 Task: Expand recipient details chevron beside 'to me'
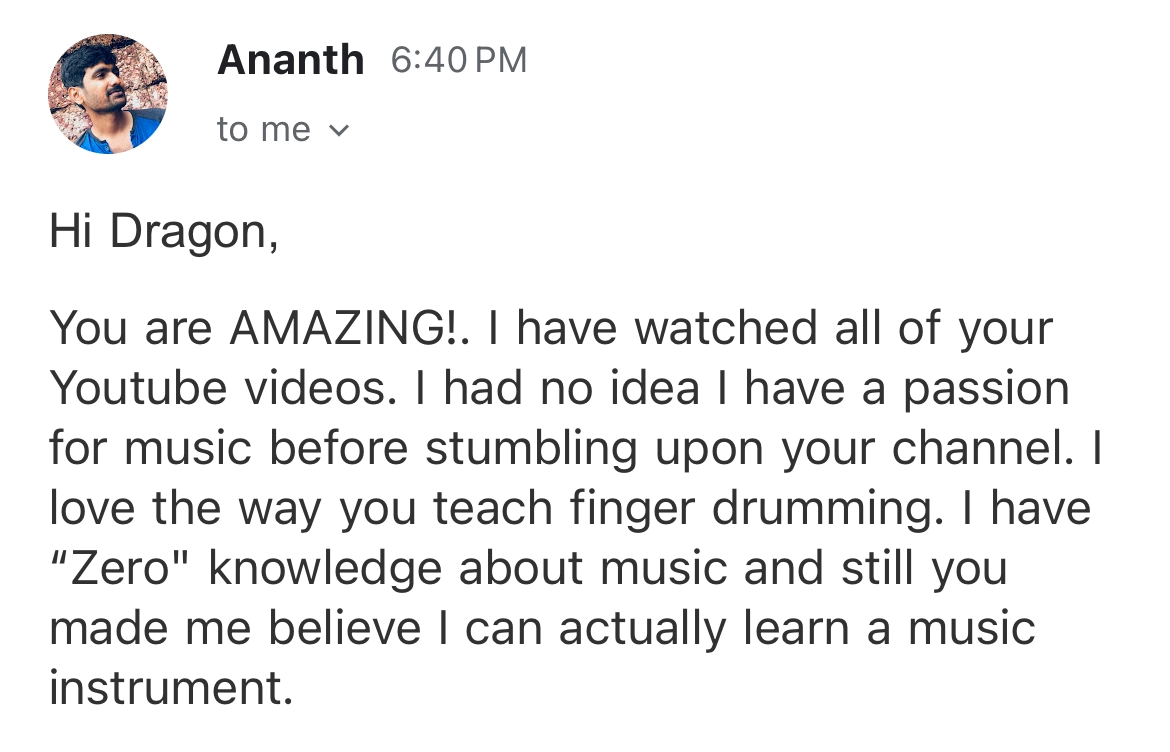pos(339,131)
